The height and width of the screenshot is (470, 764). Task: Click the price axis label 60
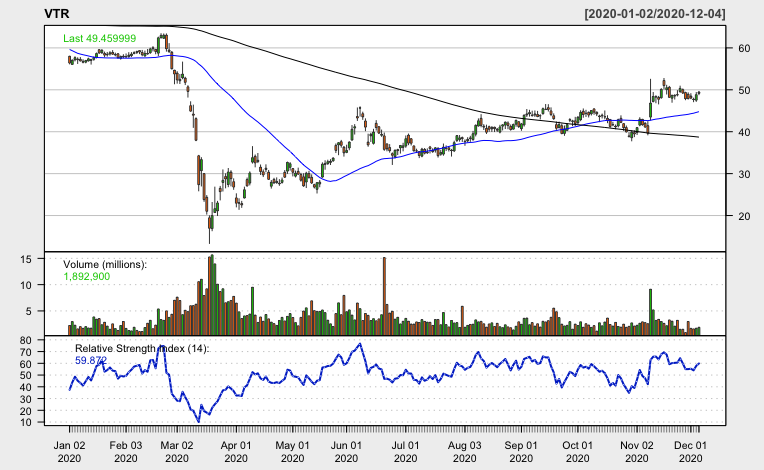744,48
